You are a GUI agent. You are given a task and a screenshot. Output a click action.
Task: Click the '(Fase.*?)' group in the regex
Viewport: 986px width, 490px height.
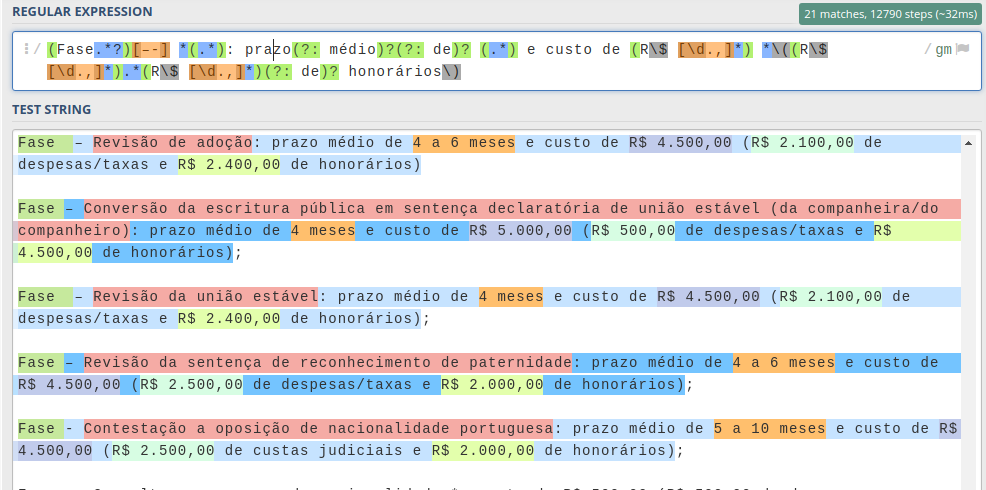coord(90,50)
